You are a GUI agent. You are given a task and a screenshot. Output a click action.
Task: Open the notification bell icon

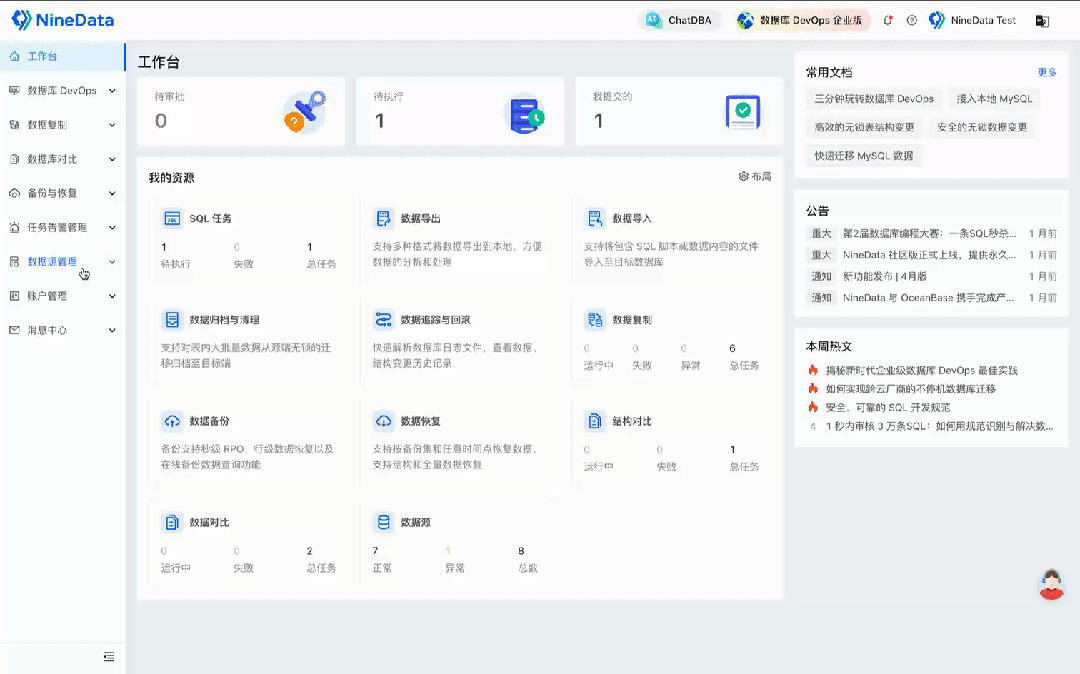pyautogui.click(x=888, y=21)
